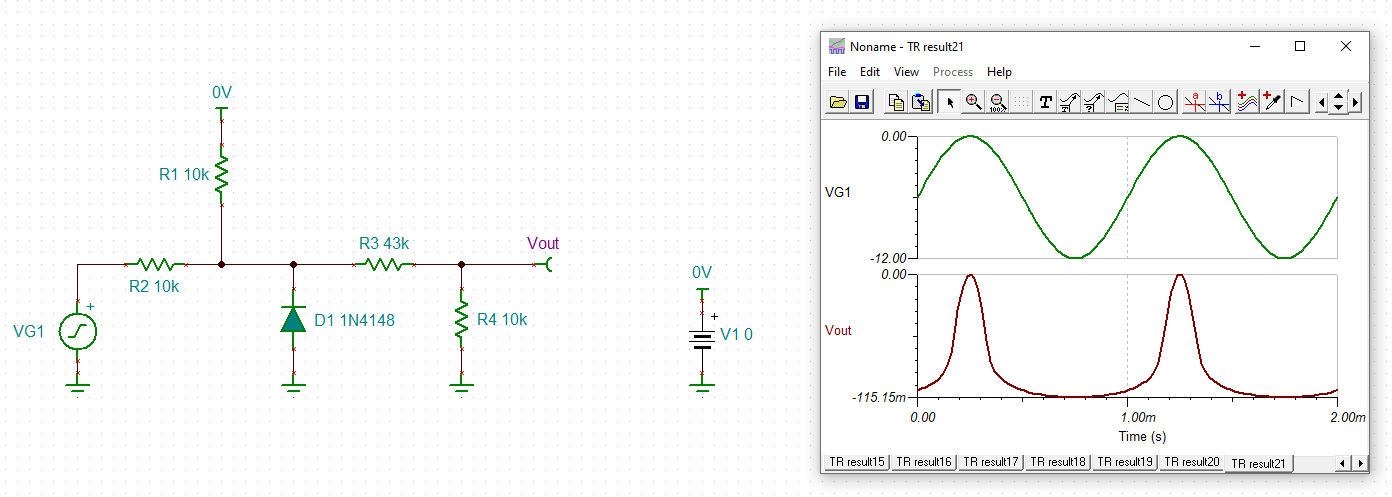Click the TR result window title icon
This screenshot has height=497, width=1392.
(x=837, y=47)
